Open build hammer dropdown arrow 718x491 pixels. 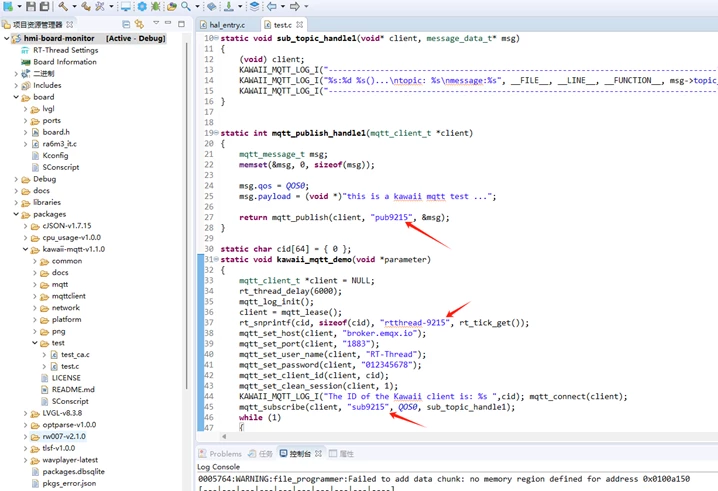(x=74, y=6)
